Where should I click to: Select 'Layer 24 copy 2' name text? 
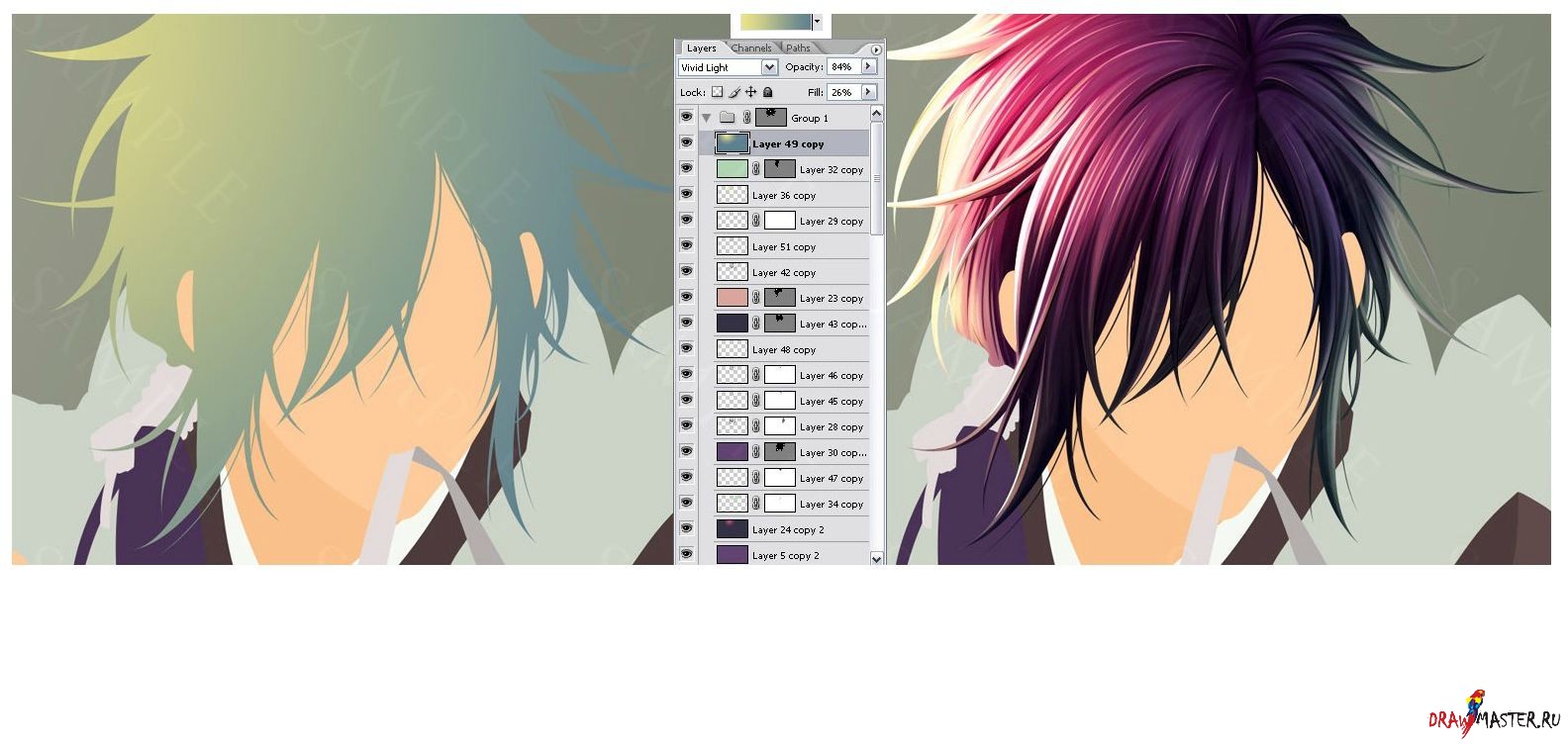[x=788, y=530]
